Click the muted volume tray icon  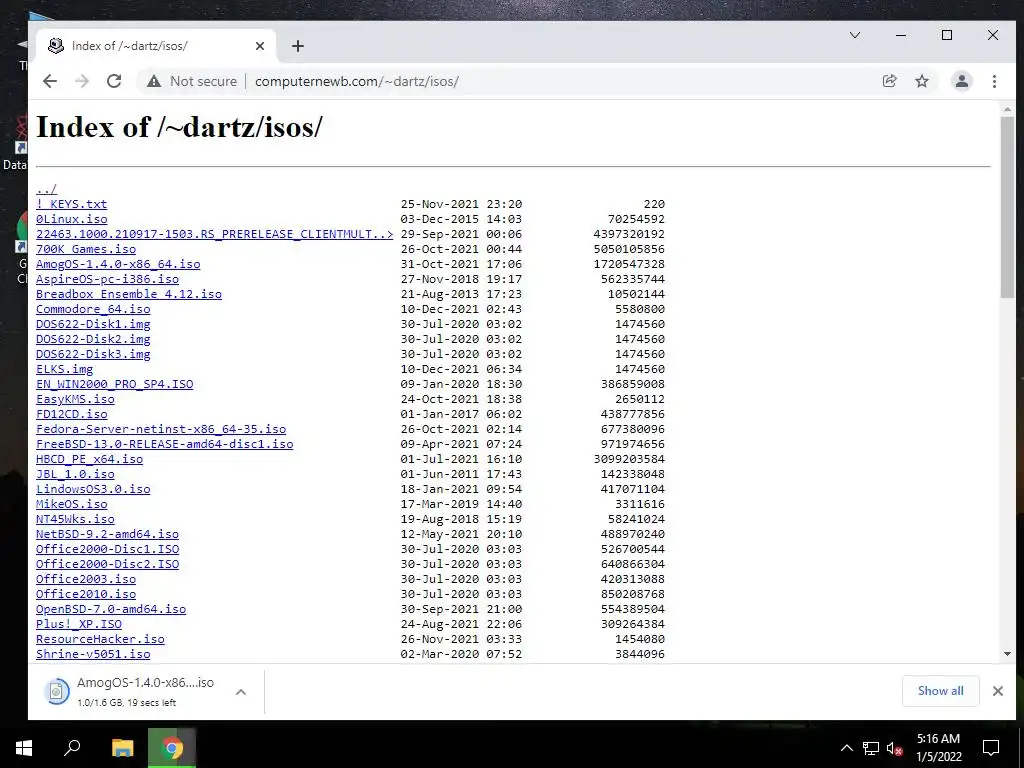894,748
